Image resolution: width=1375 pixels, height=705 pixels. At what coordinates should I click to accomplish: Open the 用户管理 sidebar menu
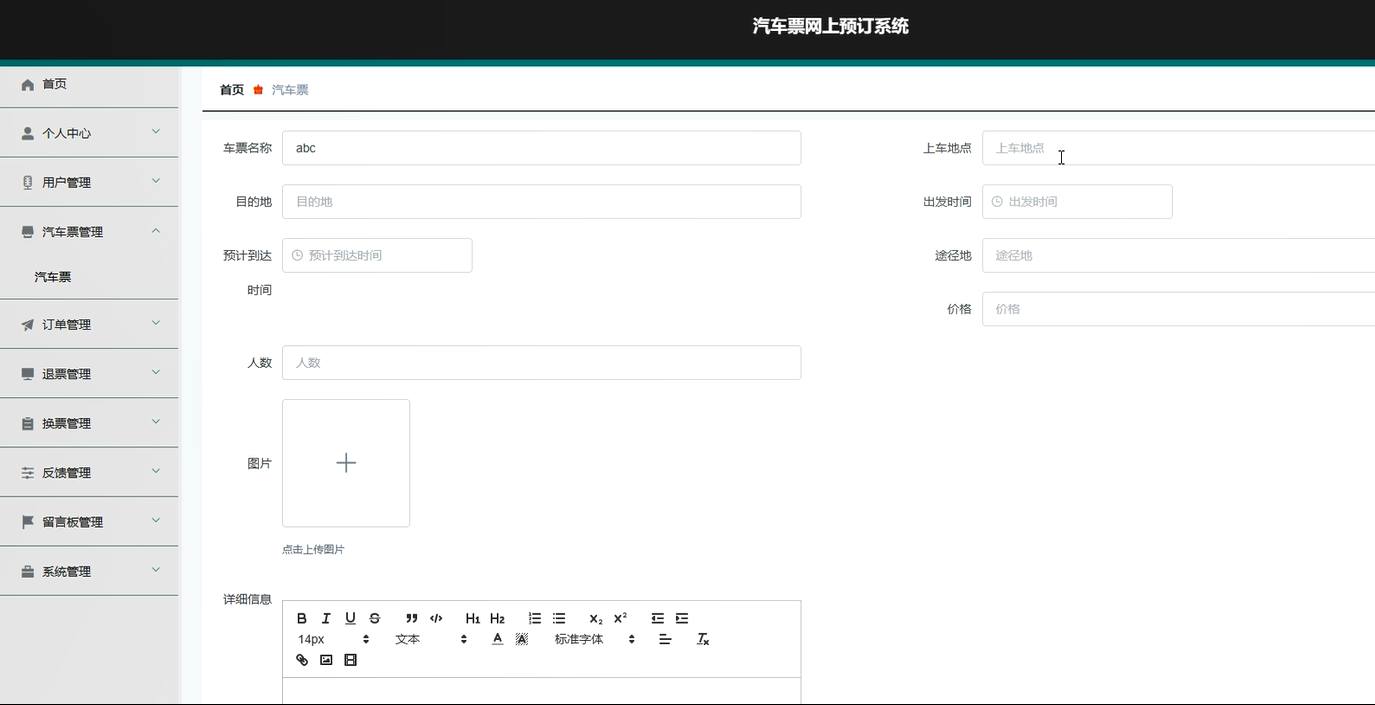coord(89,182)
